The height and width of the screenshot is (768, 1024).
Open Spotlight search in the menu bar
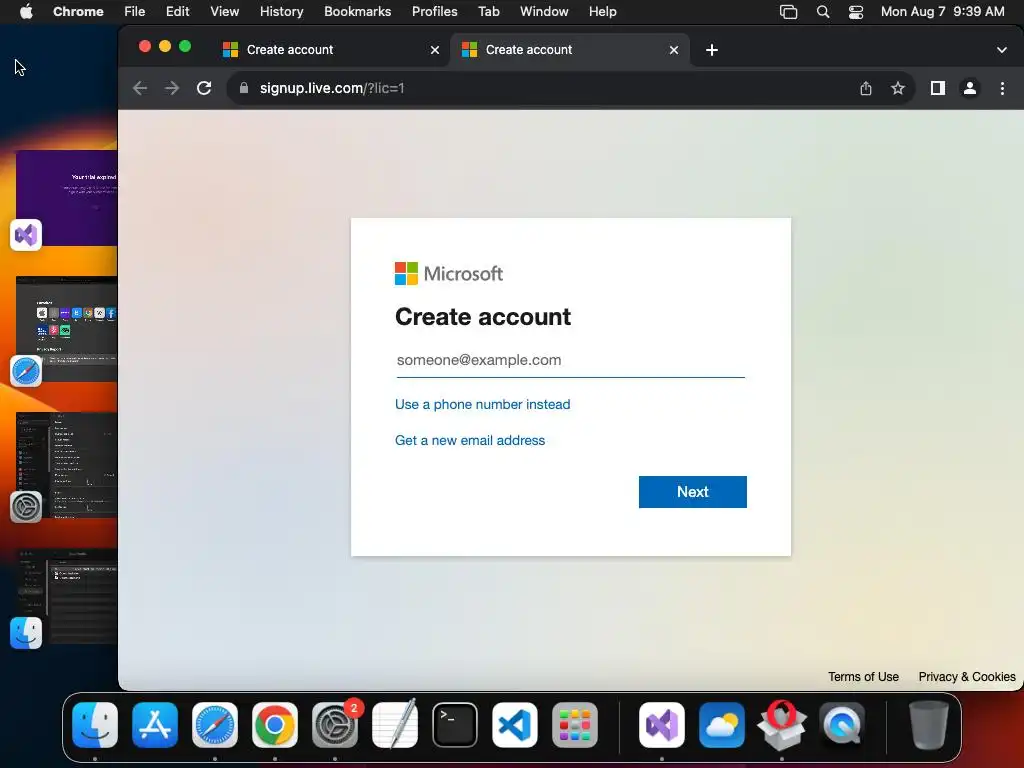pos(823,12)
